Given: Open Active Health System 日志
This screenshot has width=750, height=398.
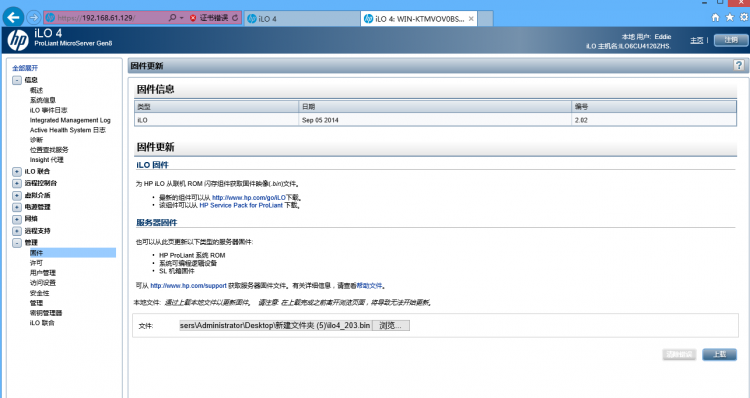Looking at the screenshot, I should pos(67,130).
